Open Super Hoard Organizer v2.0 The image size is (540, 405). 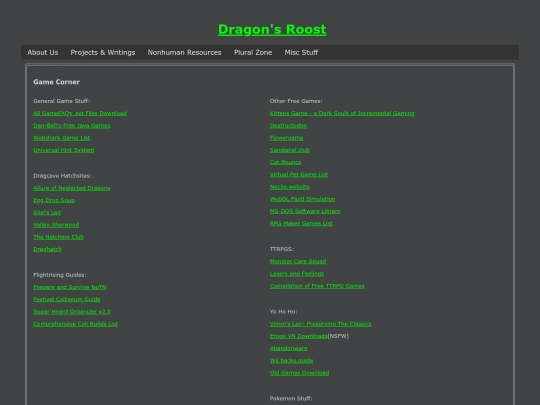(72, 312)
